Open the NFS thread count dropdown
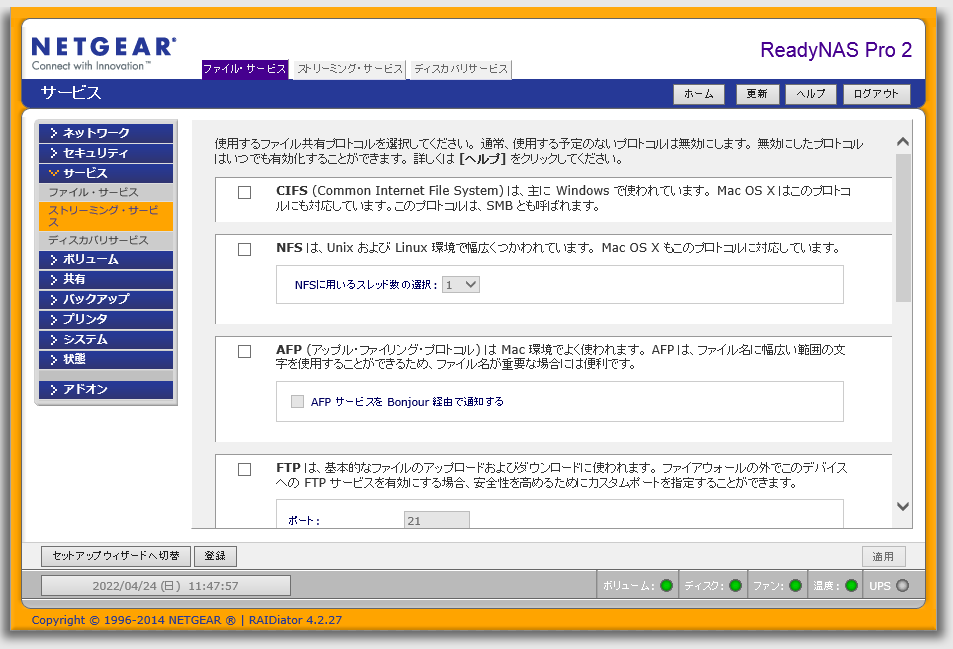 [460, 284]
